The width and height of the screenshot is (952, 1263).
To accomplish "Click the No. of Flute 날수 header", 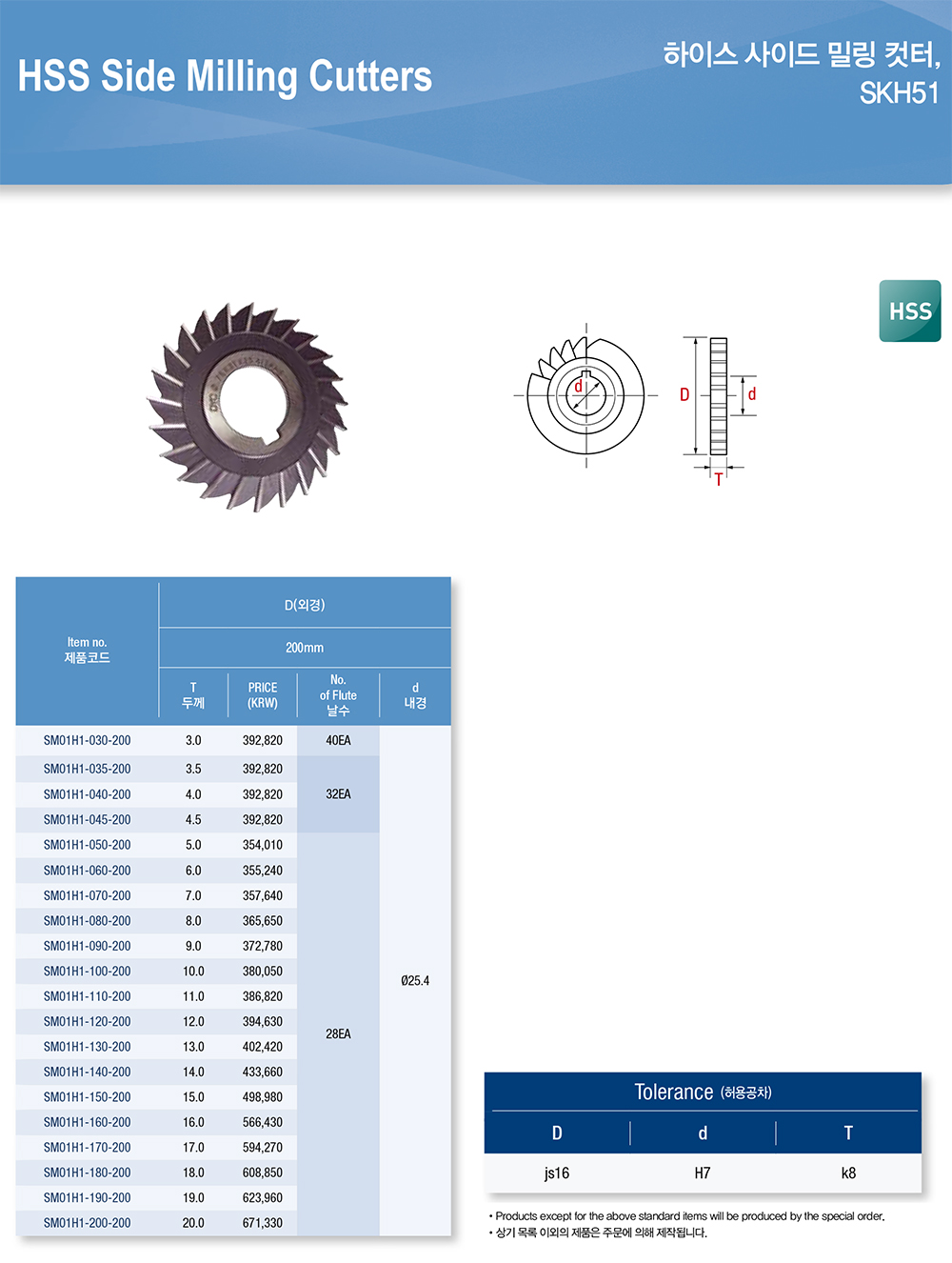I will pyautogui.click(x=338, y=695).
